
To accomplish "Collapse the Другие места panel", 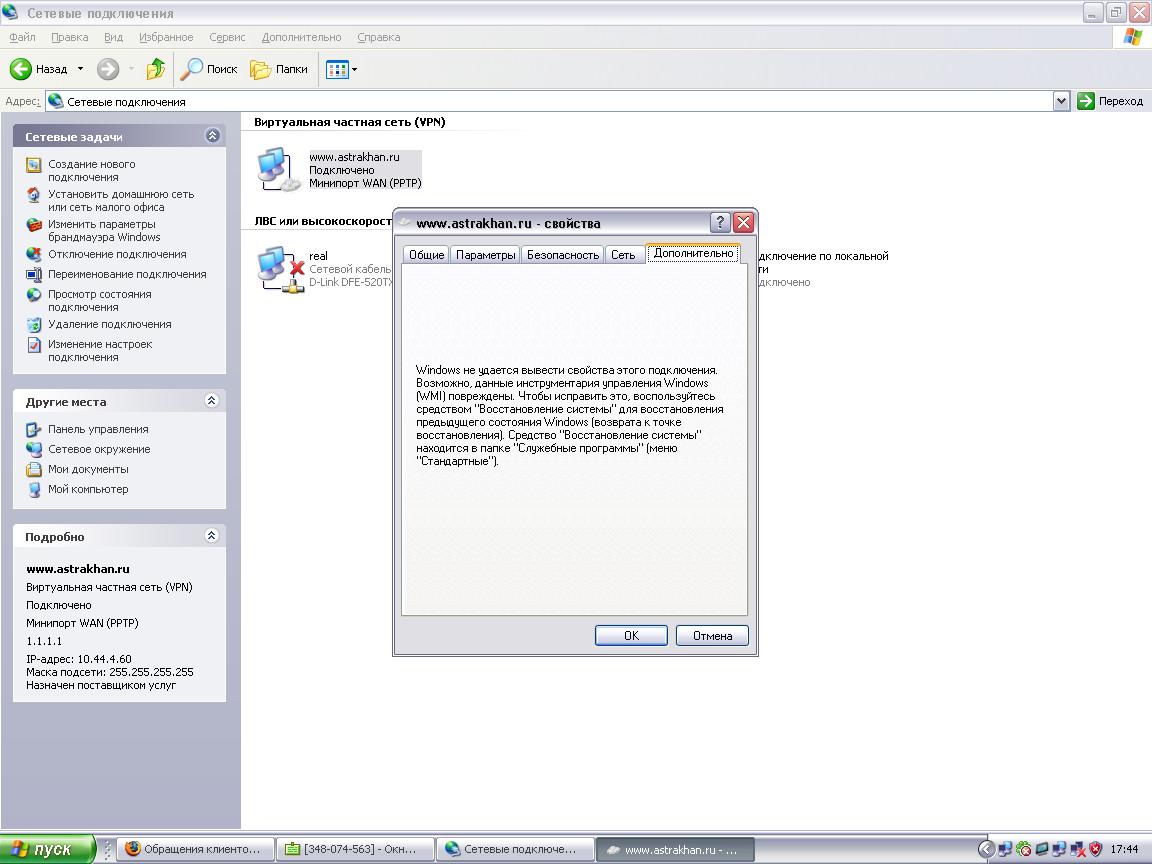I will pyautogui.click(x=212, y=401).
